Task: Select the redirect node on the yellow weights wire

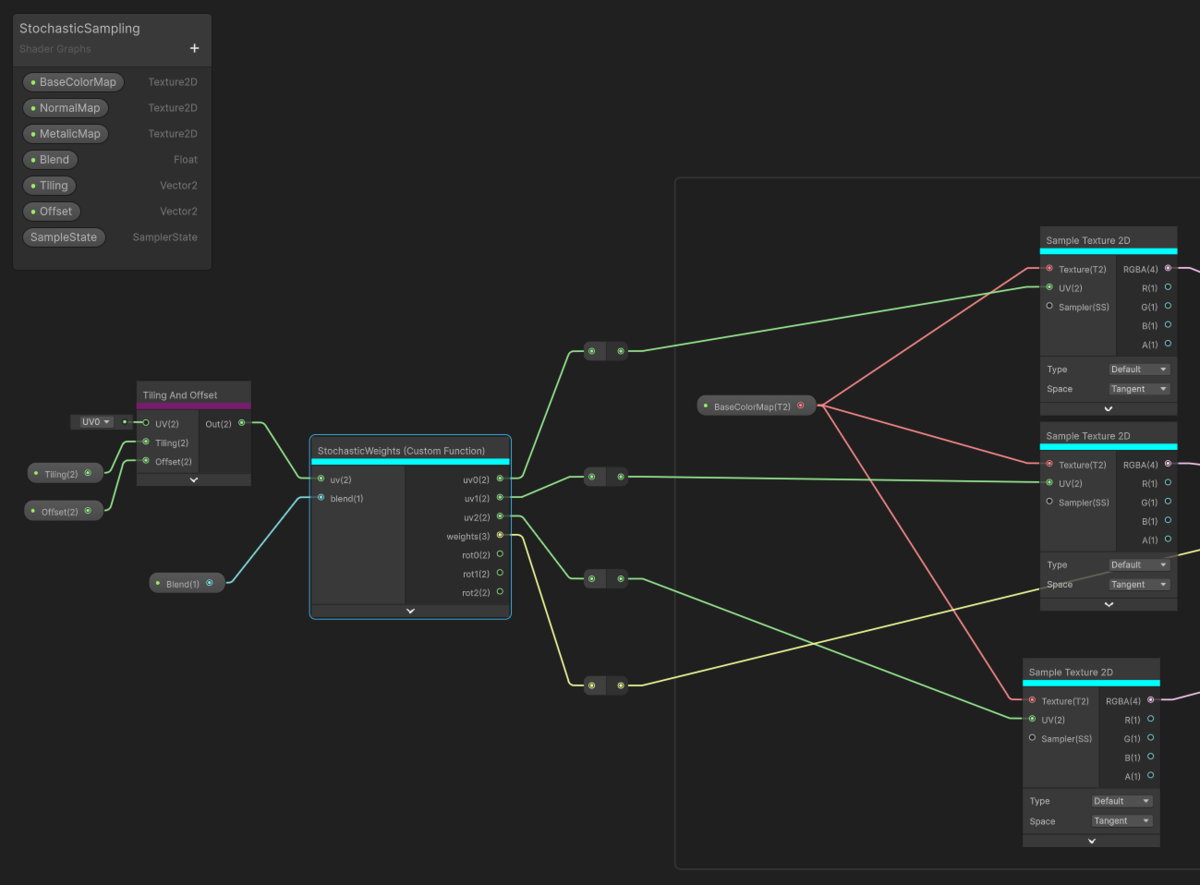Action: (606, 685)
